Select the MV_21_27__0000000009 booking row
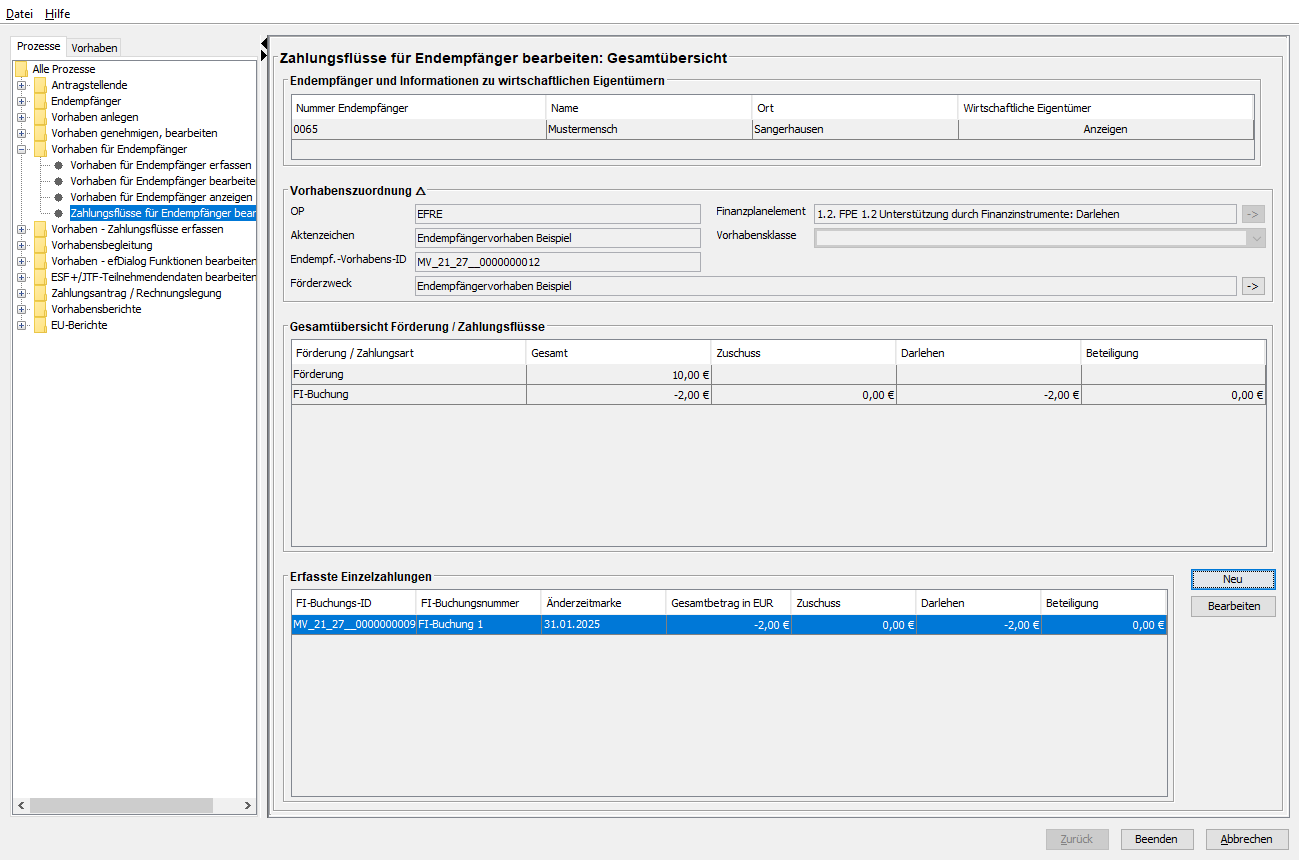Viewport: 1299px width, 860px height. [729, 625]
